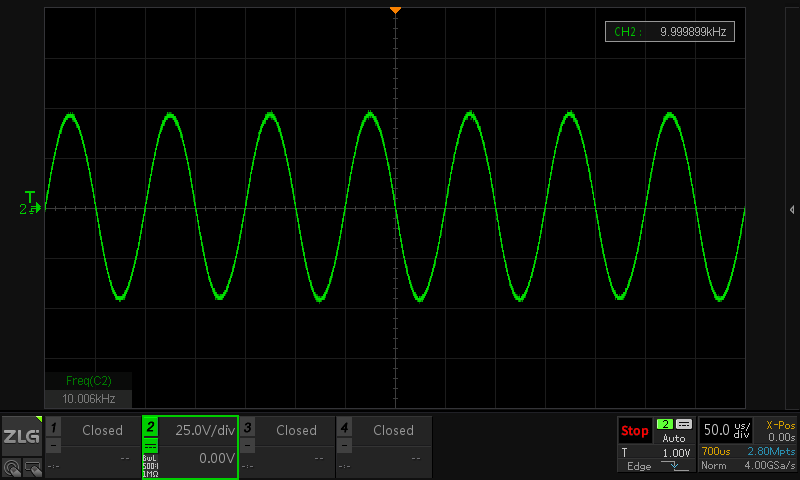Click the zoom magnifier icon under ZLG
800x480 pixels.
pyautogui.click(x=11, y=466)
